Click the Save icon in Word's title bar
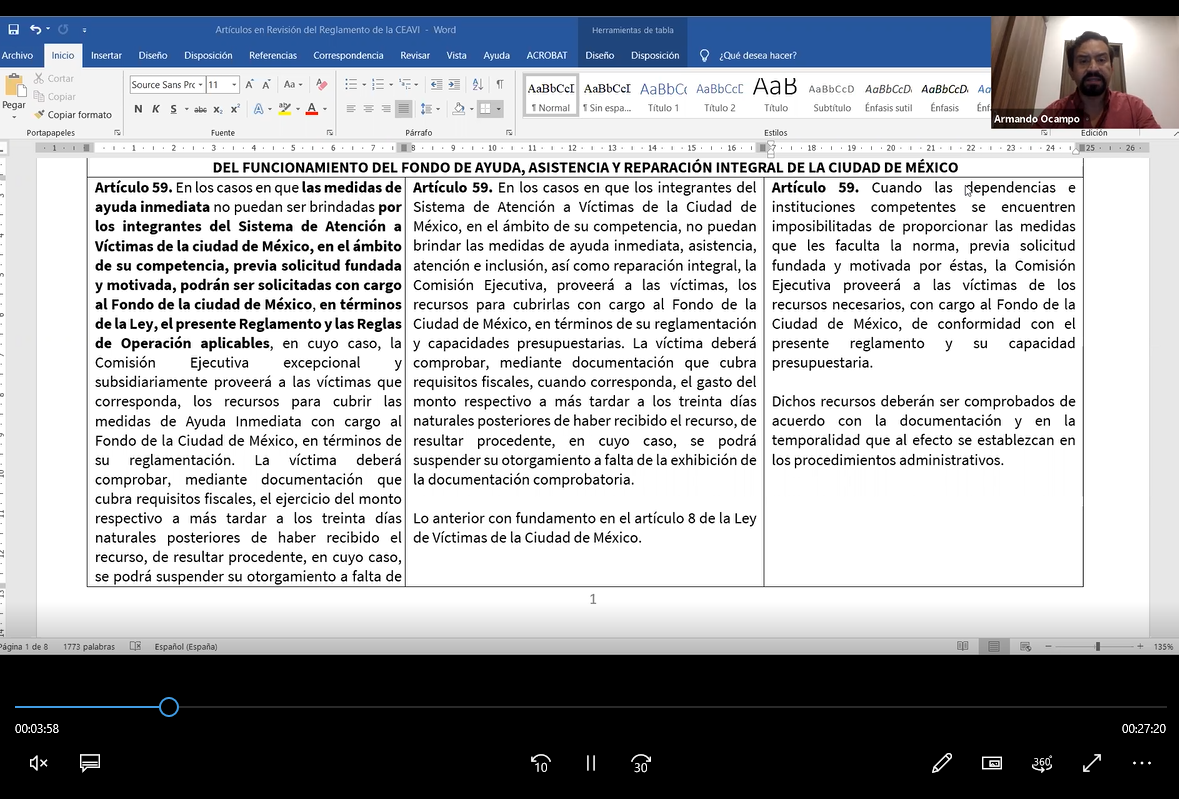Image resolution: width=1179 pixels, height=799 pixels. (x=14, y=30)
